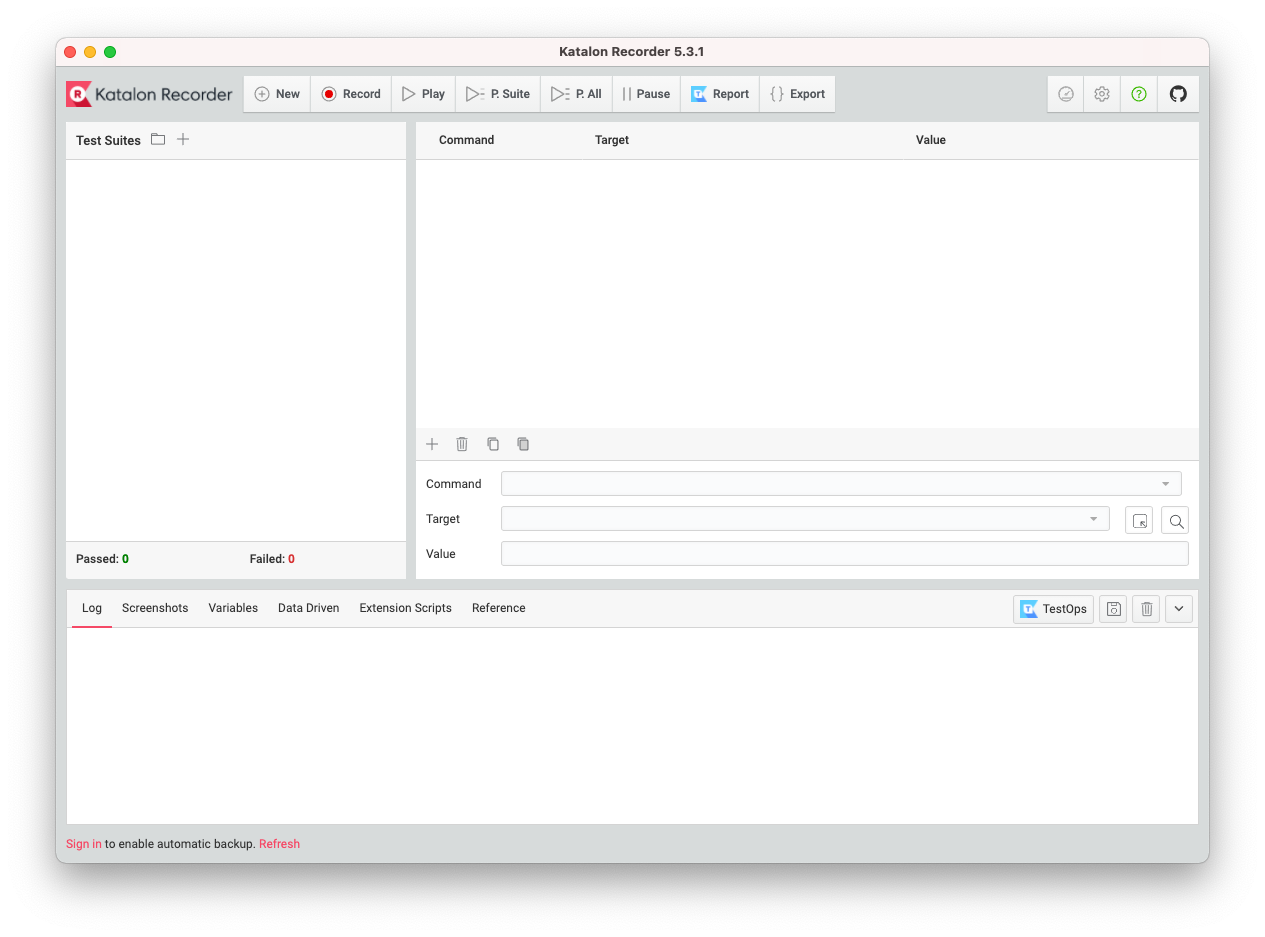Click the Passed: 0 counter

coord(102,559)
